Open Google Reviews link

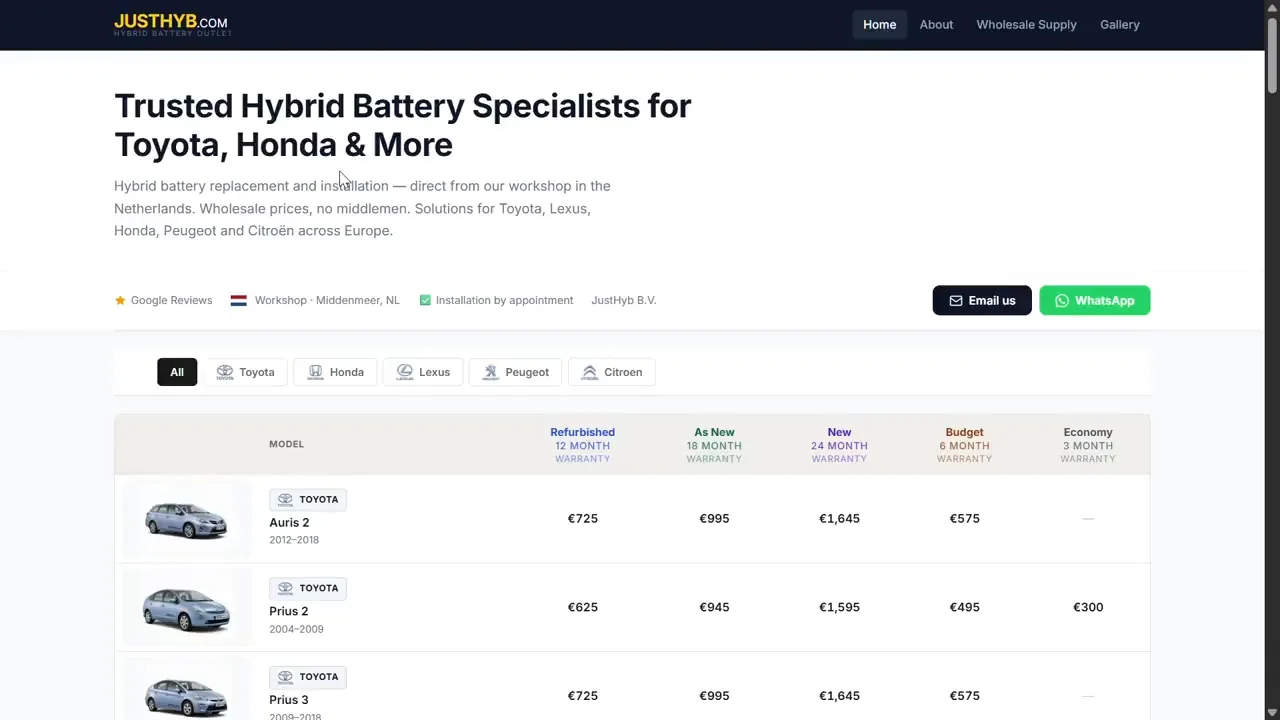pos(171,300)
